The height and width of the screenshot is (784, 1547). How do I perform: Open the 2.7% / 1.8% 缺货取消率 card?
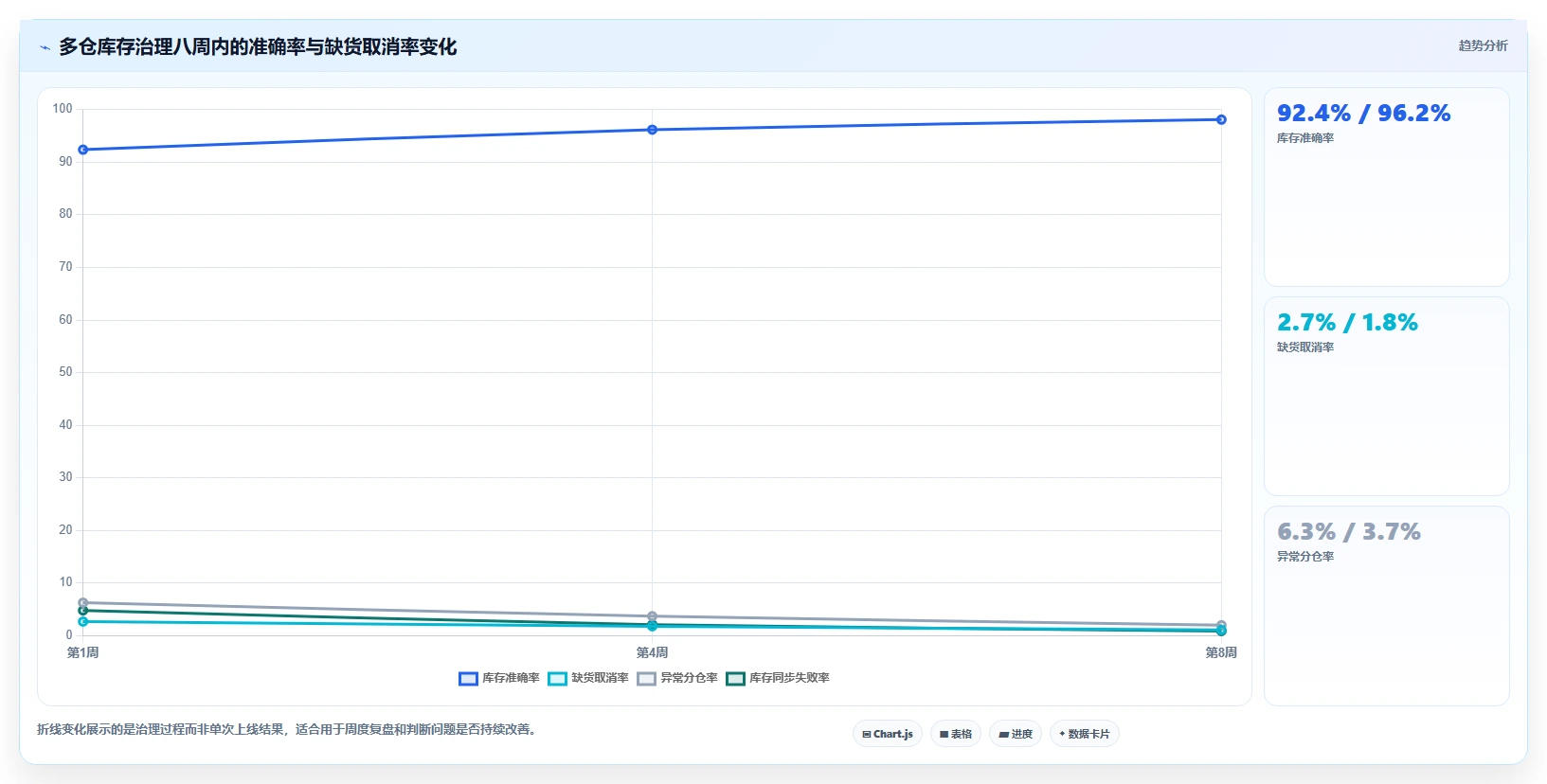(1387, 397)
